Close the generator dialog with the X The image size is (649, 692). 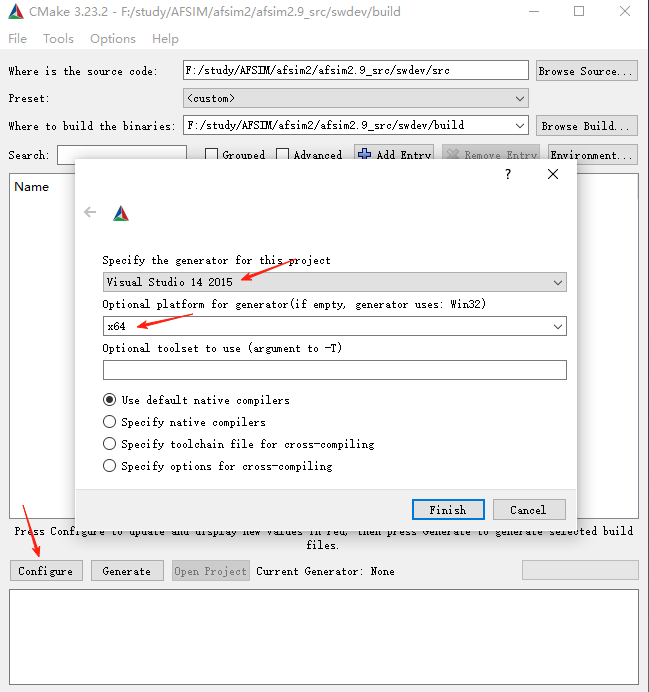coord(553,174)
